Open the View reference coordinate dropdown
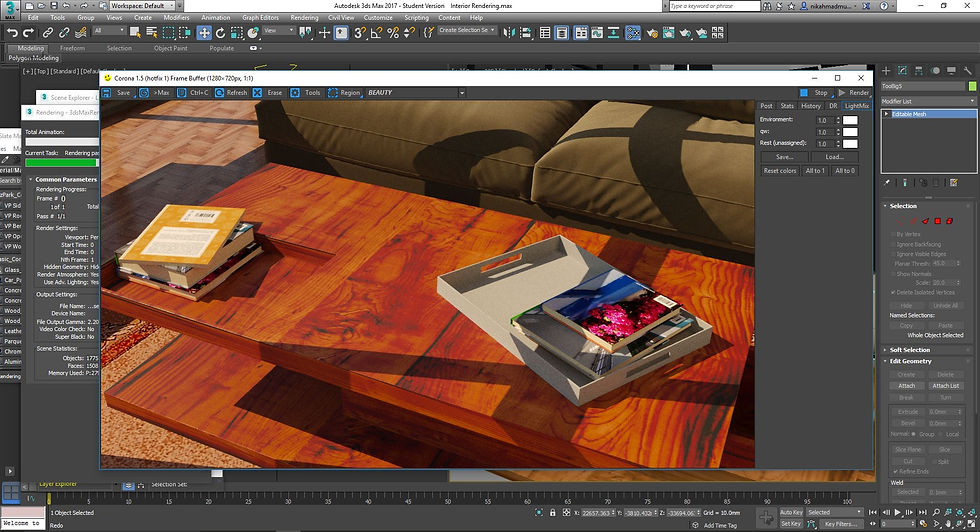Screen dimensions: 980x532 tap(278, 30)
